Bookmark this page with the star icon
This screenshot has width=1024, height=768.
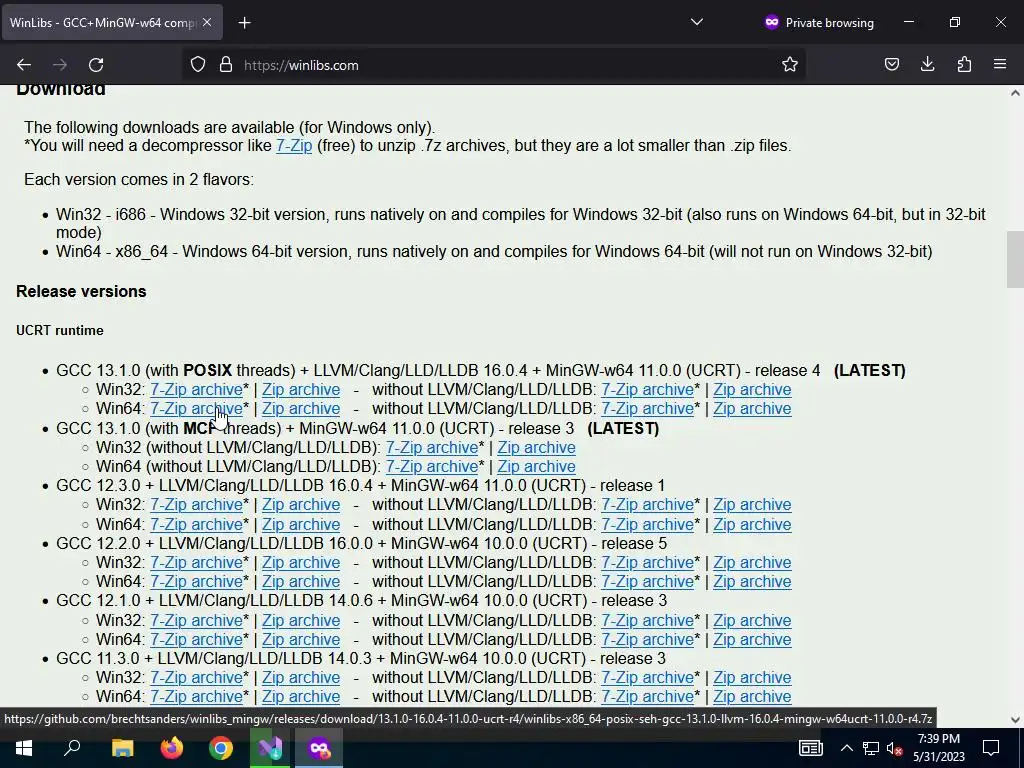coord(790,65)
